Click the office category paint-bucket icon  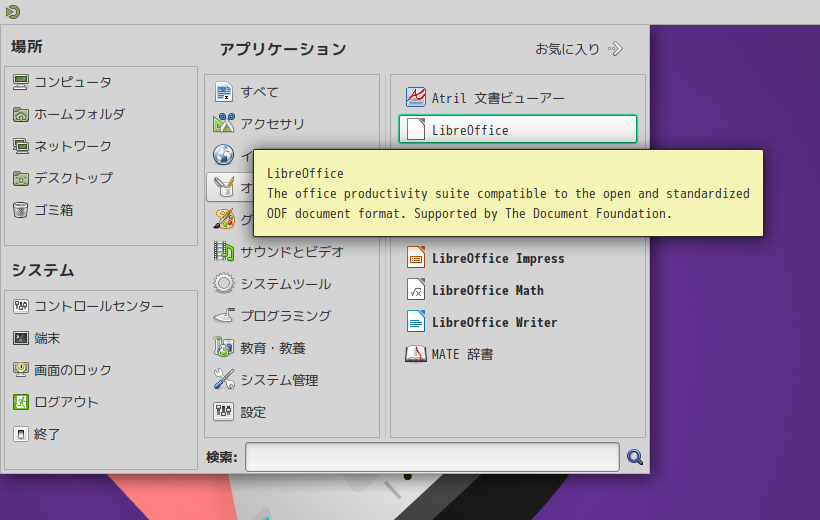click(224, 187)
